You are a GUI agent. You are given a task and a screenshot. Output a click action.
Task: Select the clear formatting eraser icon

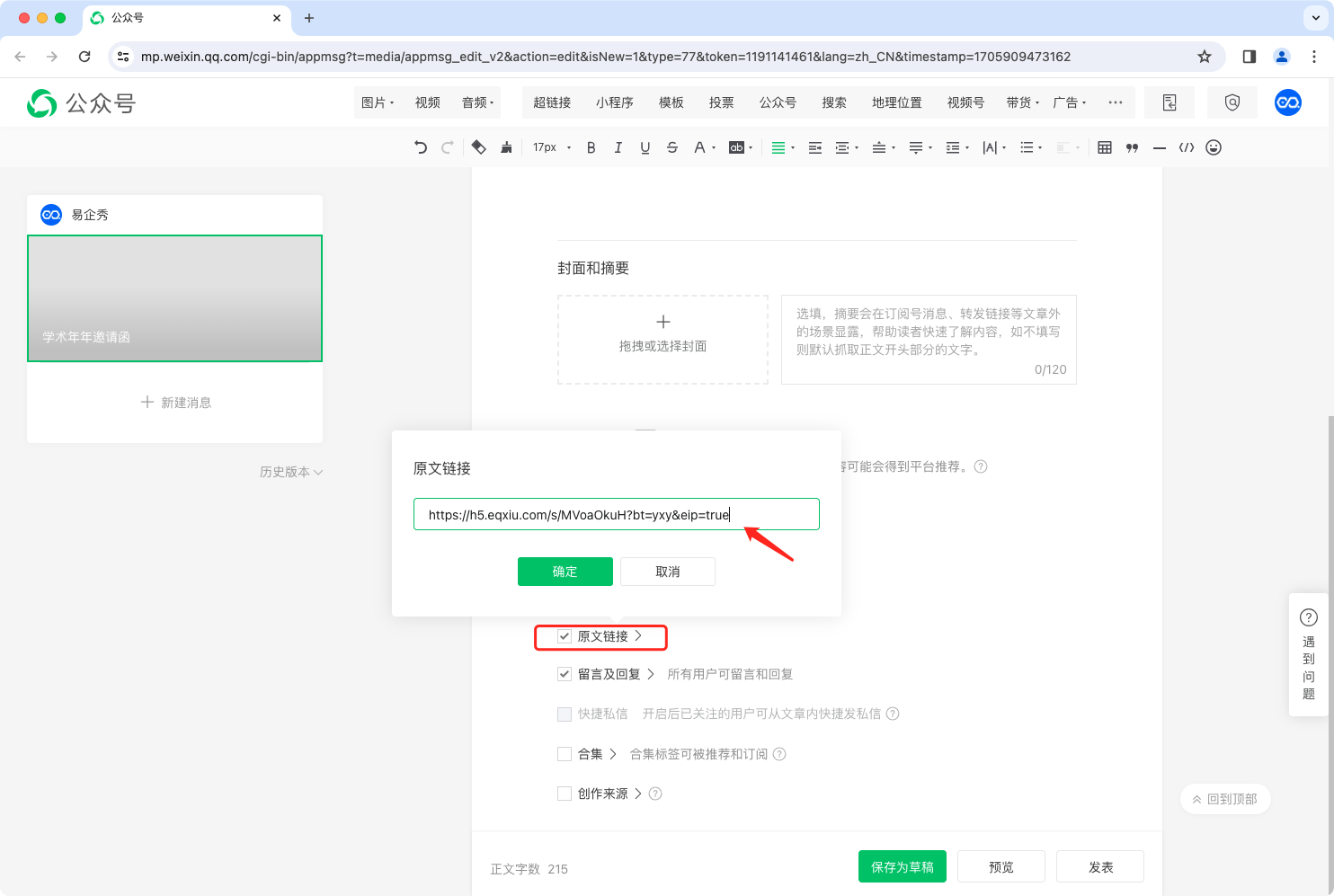478,147
